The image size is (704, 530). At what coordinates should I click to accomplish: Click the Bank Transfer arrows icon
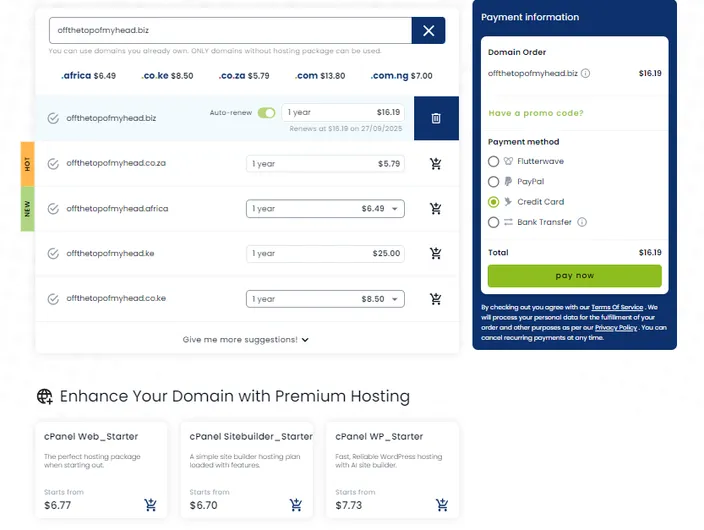pos(508,222)
